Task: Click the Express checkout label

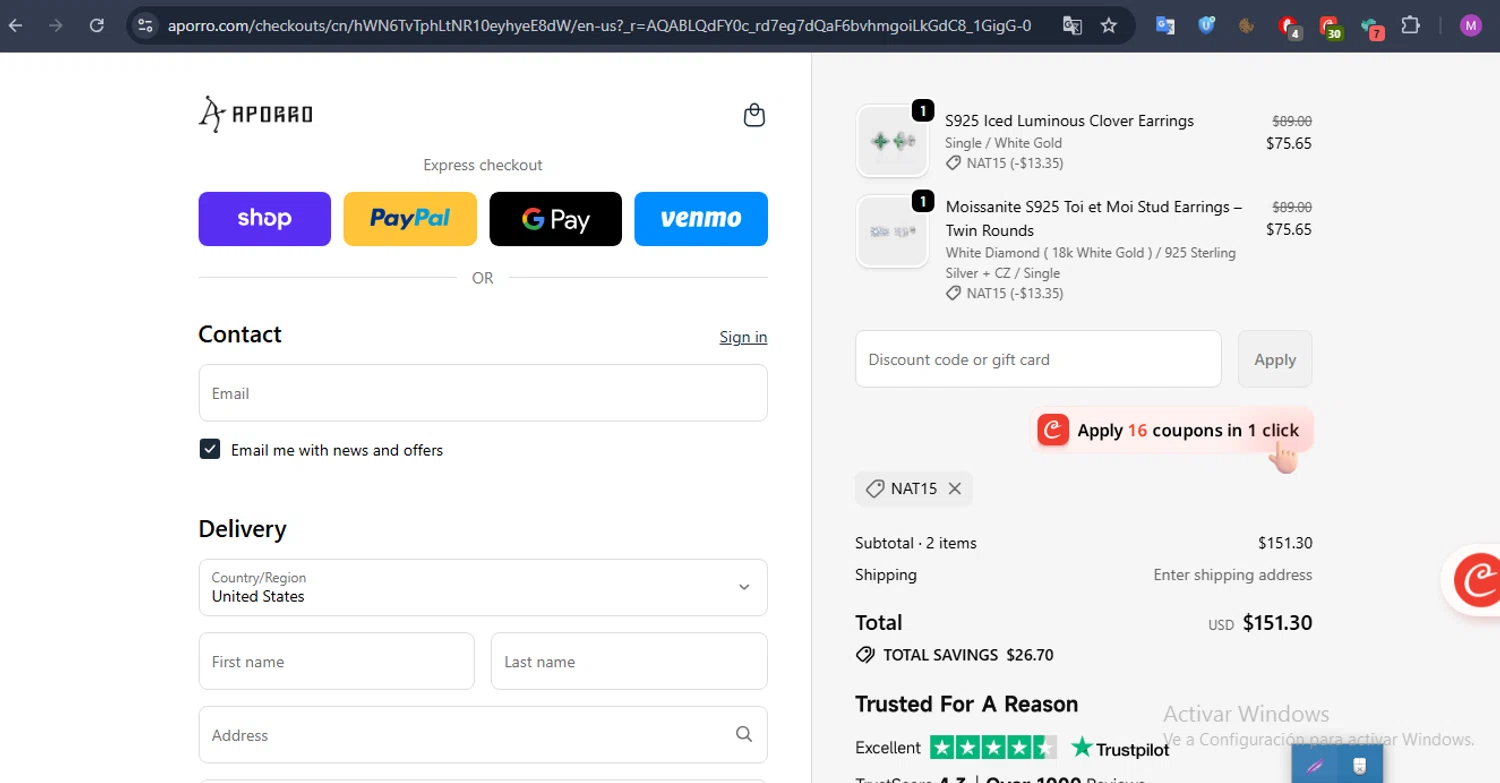Action: tap(483, 165)
